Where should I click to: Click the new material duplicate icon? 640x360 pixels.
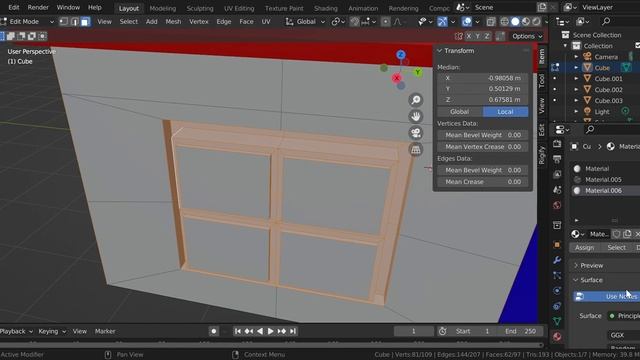tap(627, 234)
